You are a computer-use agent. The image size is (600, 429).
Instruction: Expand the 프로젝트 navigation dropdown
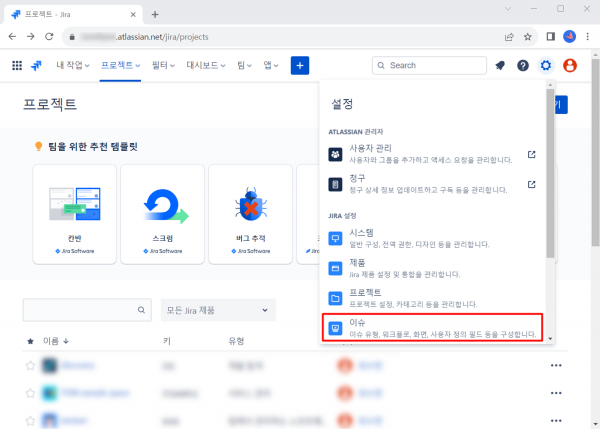click(123, 65)
